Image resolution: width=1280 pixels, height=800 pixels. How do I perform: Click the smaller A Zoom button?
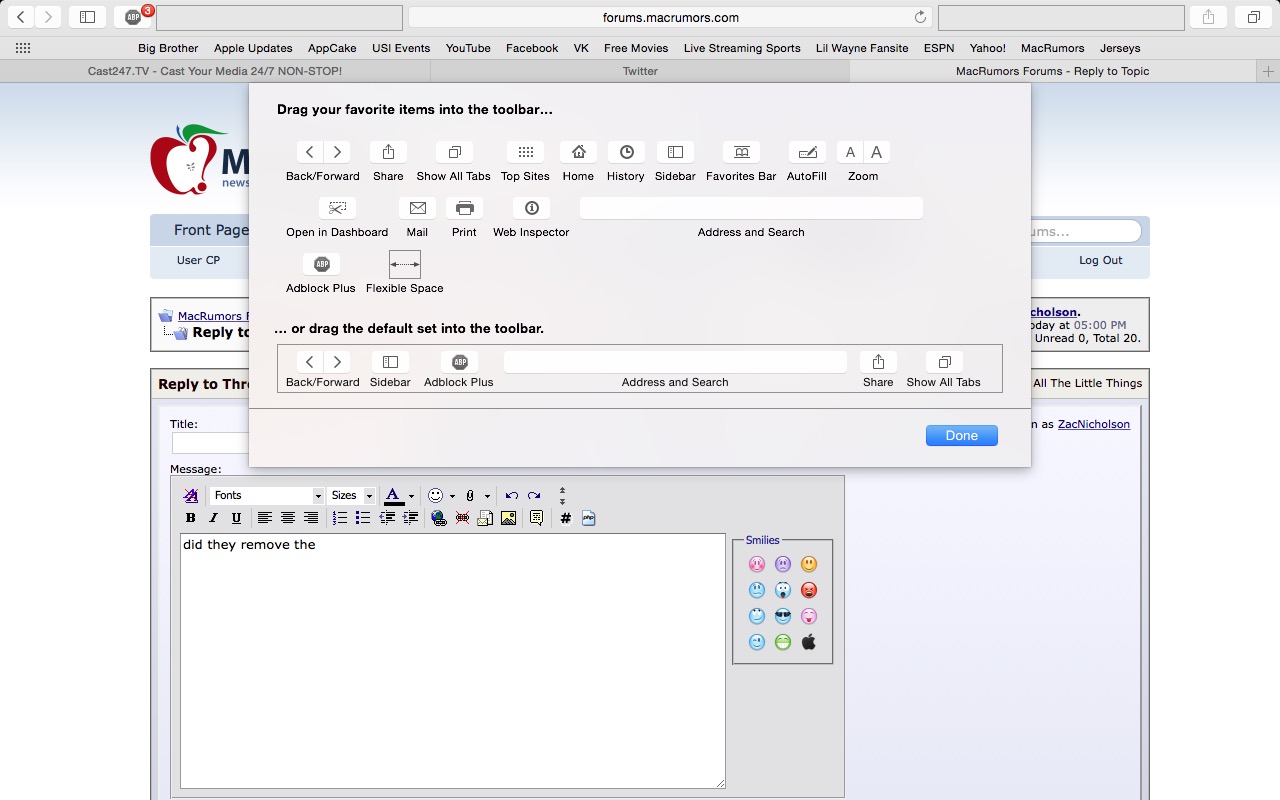click(850, 152)
